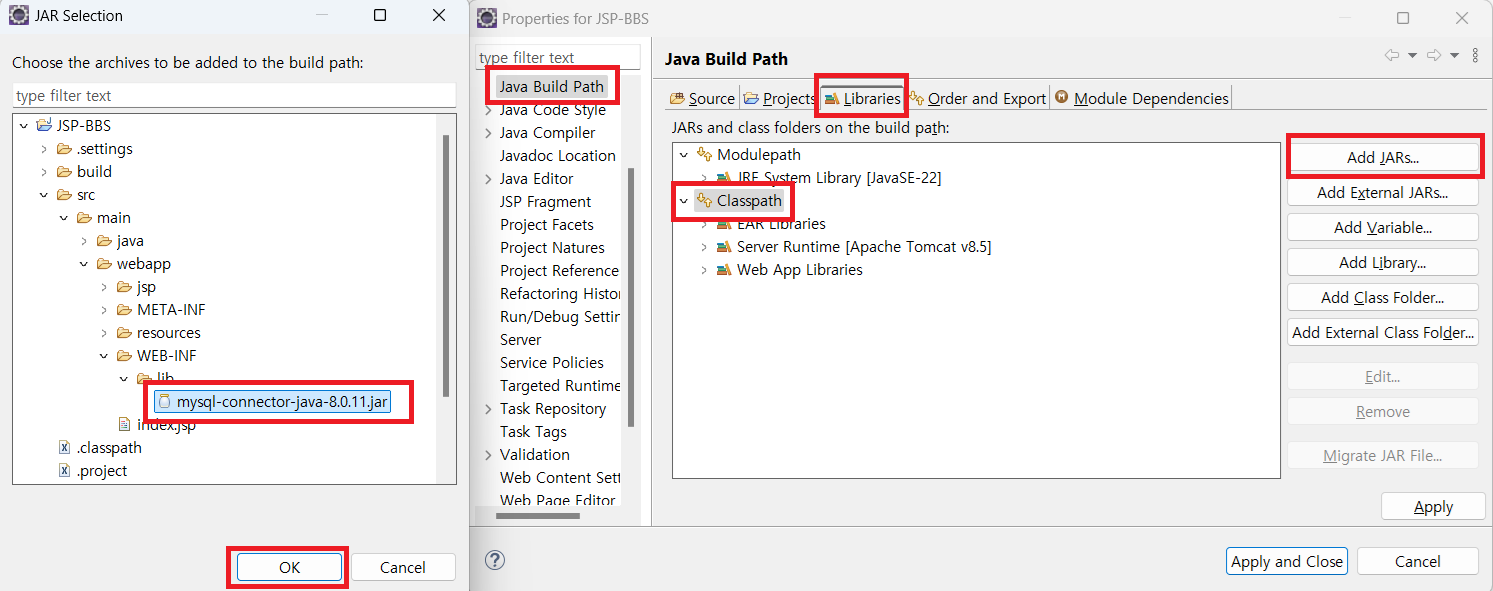This screenshot has width=1493, height=591.
Task: Click Apply and Close
Action: (x=1286, y=561)
